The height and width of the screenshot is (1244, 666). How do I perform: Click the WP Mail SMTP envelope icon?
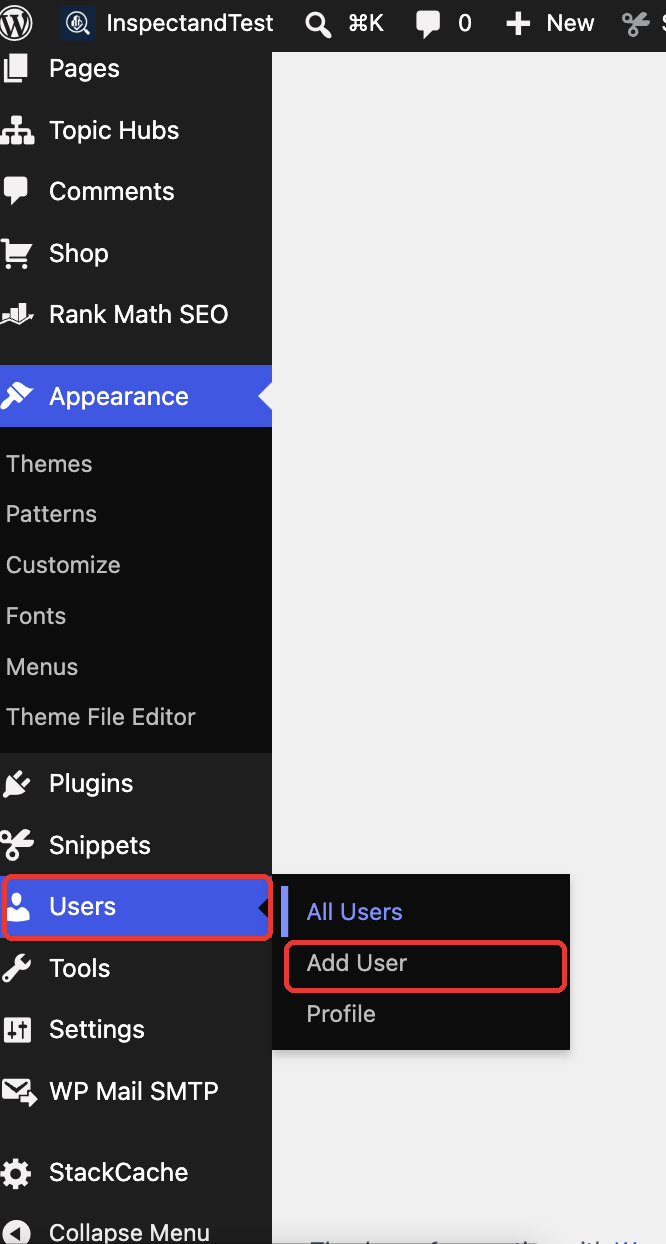point(18,1092)
